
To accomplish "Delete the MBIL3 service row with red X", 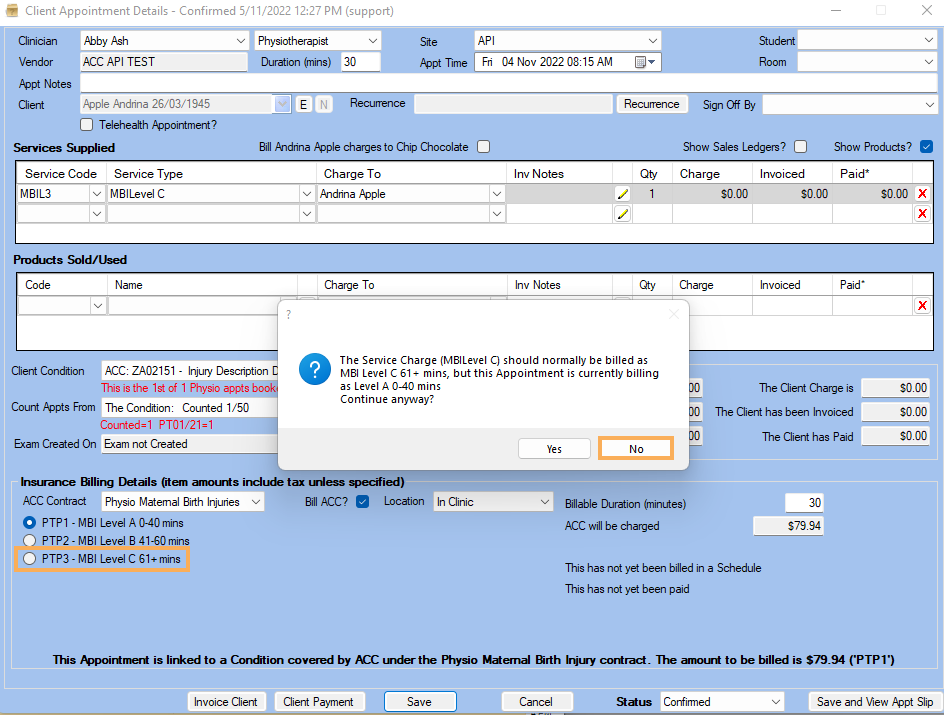I will coord(922,194).
